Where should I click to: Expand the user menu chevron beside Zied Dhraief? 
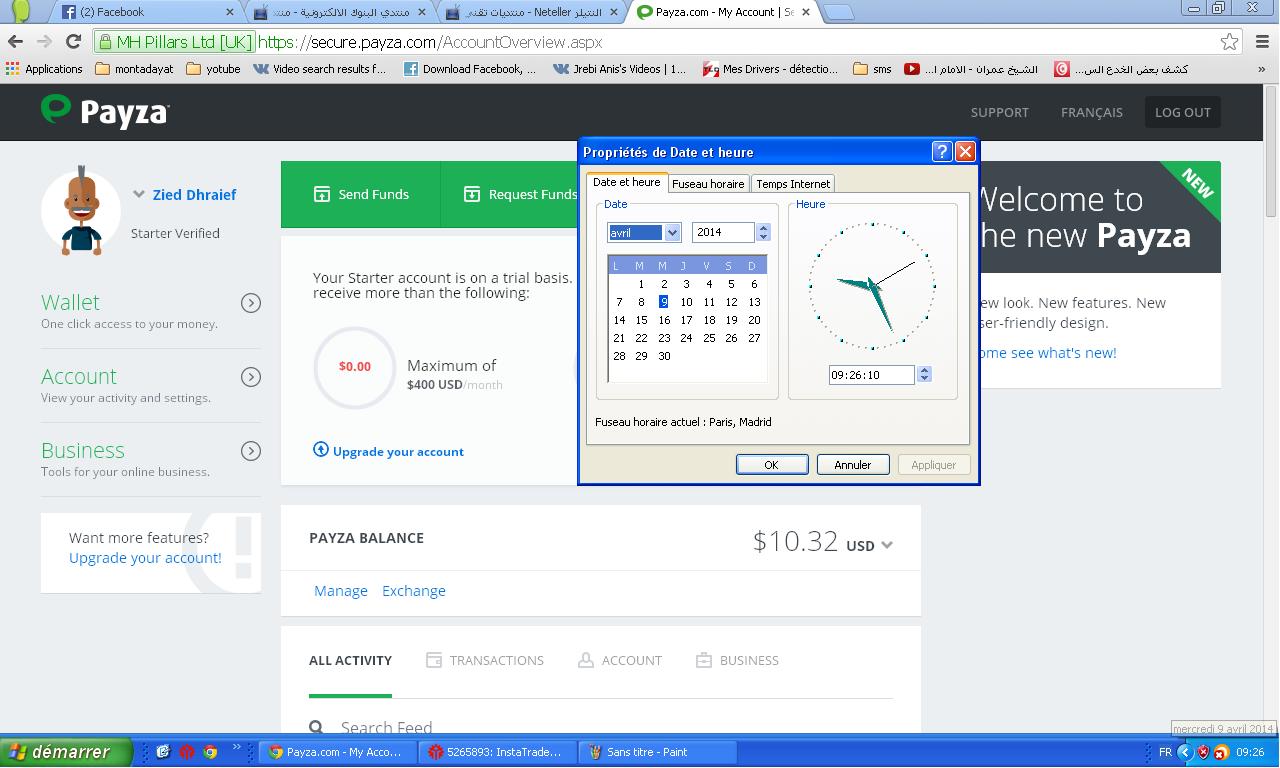(x=139, y=195)
